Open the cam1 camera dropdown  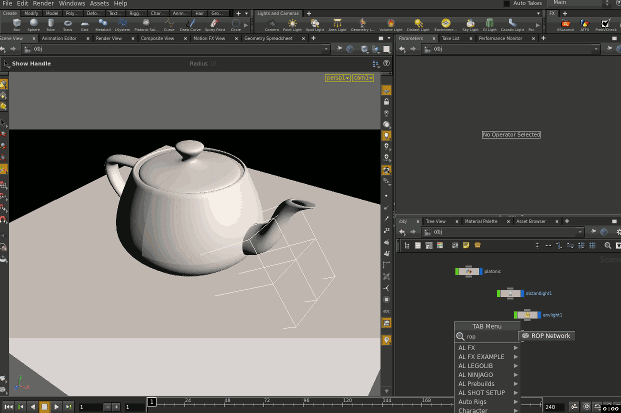click(363, 78)
